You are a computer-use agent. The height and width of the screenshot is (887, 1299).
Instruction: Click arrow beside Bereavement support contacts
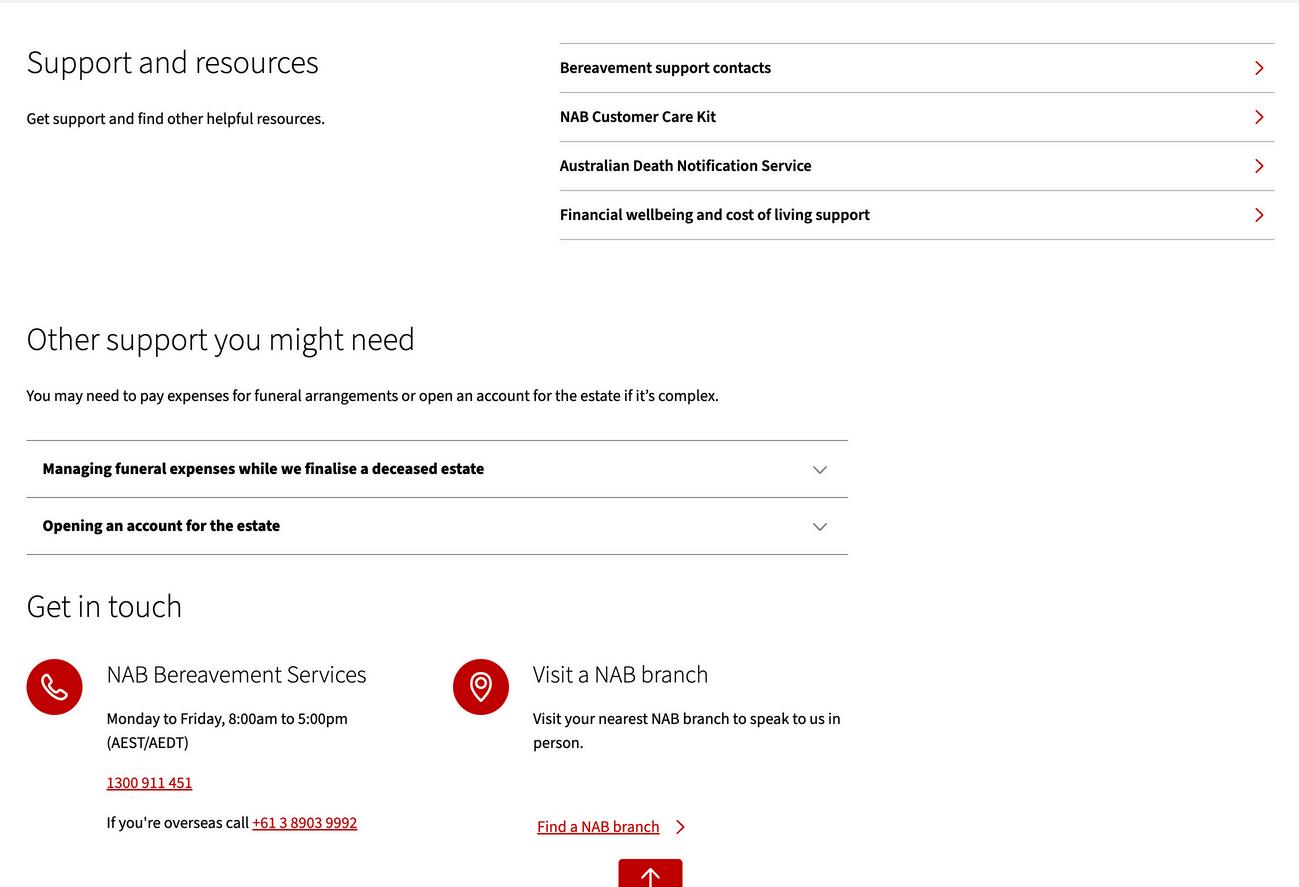pyautogui.click(x=1259, y=68)
